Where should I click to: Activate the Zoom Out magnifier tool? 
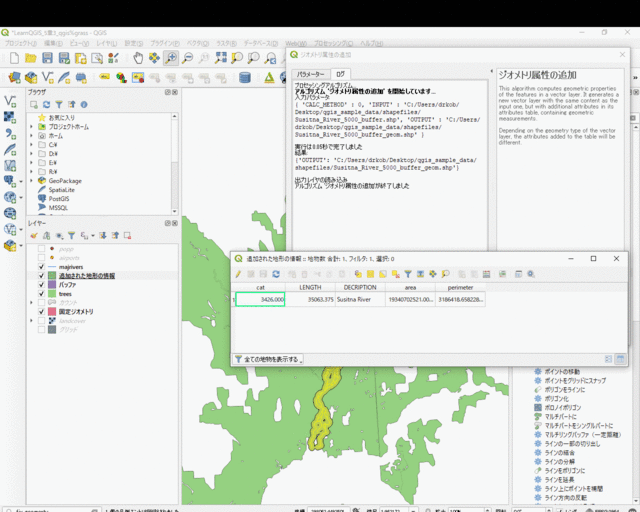(187, 58)
